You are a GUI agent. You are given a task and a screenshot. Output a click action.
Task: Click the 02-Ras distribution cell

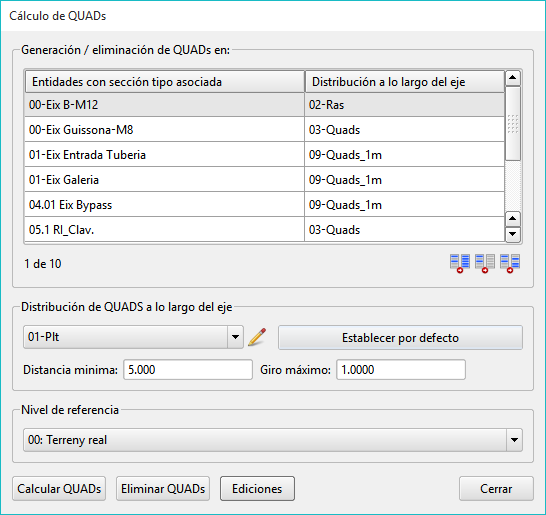(405, 105)
